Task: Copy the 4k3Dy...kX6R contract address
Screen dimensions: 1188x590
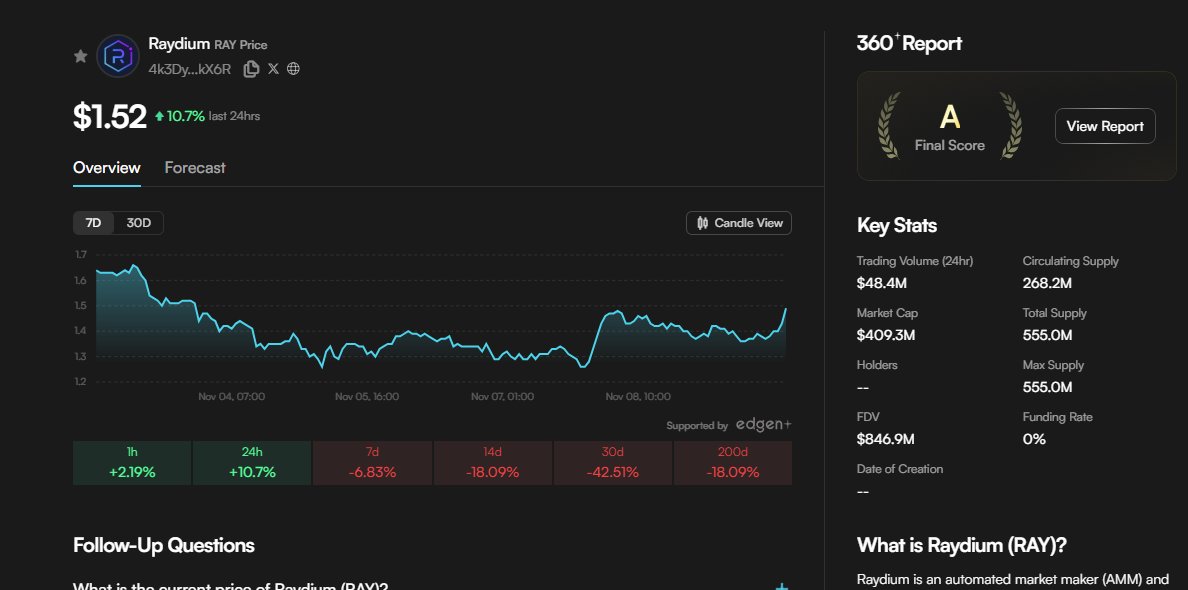Action: tap(252, 69)
